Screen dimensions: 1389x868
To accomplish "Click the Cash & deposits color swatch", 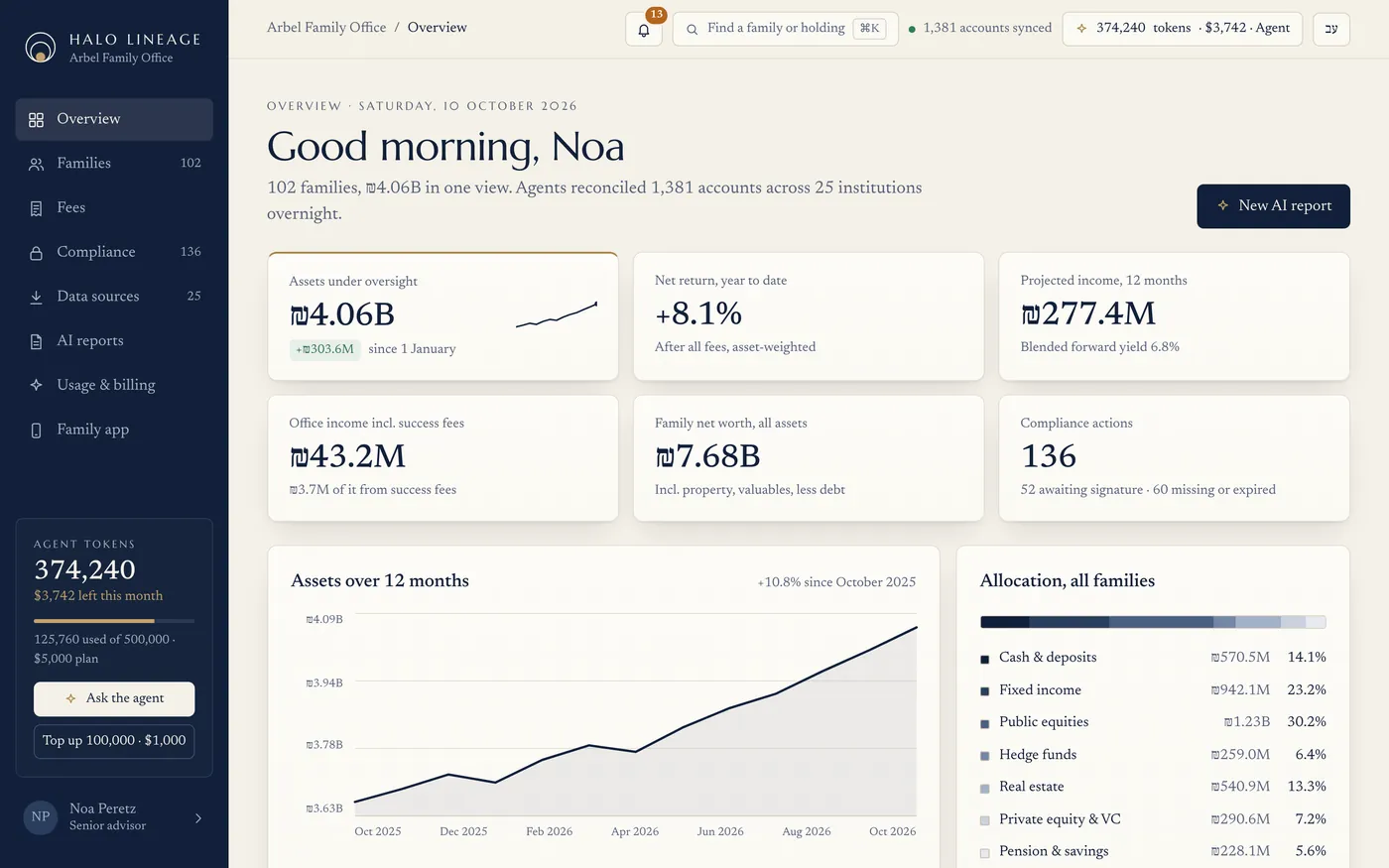I will click(985, 659).
